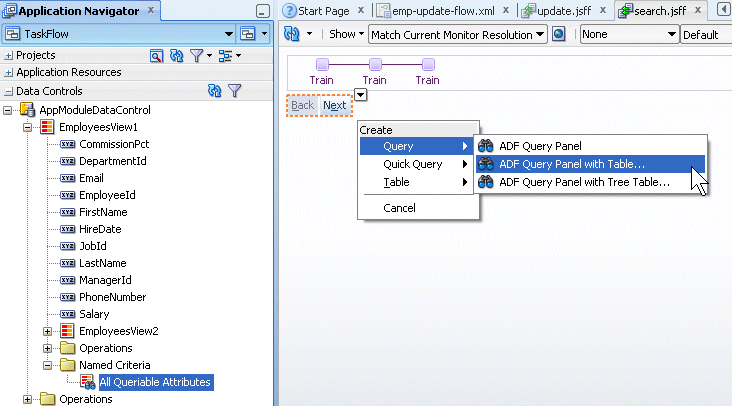The height and width of the screenshot is (406, 732).
Task: Click the All Queriable Attributes criteria icon
Action: [87, 382]
